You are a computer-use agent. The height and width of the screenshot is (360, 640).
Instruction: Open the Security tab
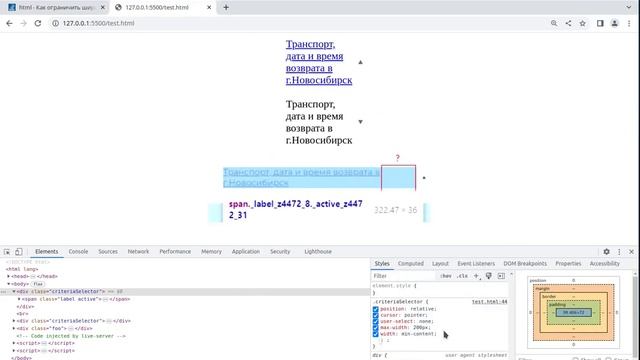pyautogui.click(x=280, y=252)
